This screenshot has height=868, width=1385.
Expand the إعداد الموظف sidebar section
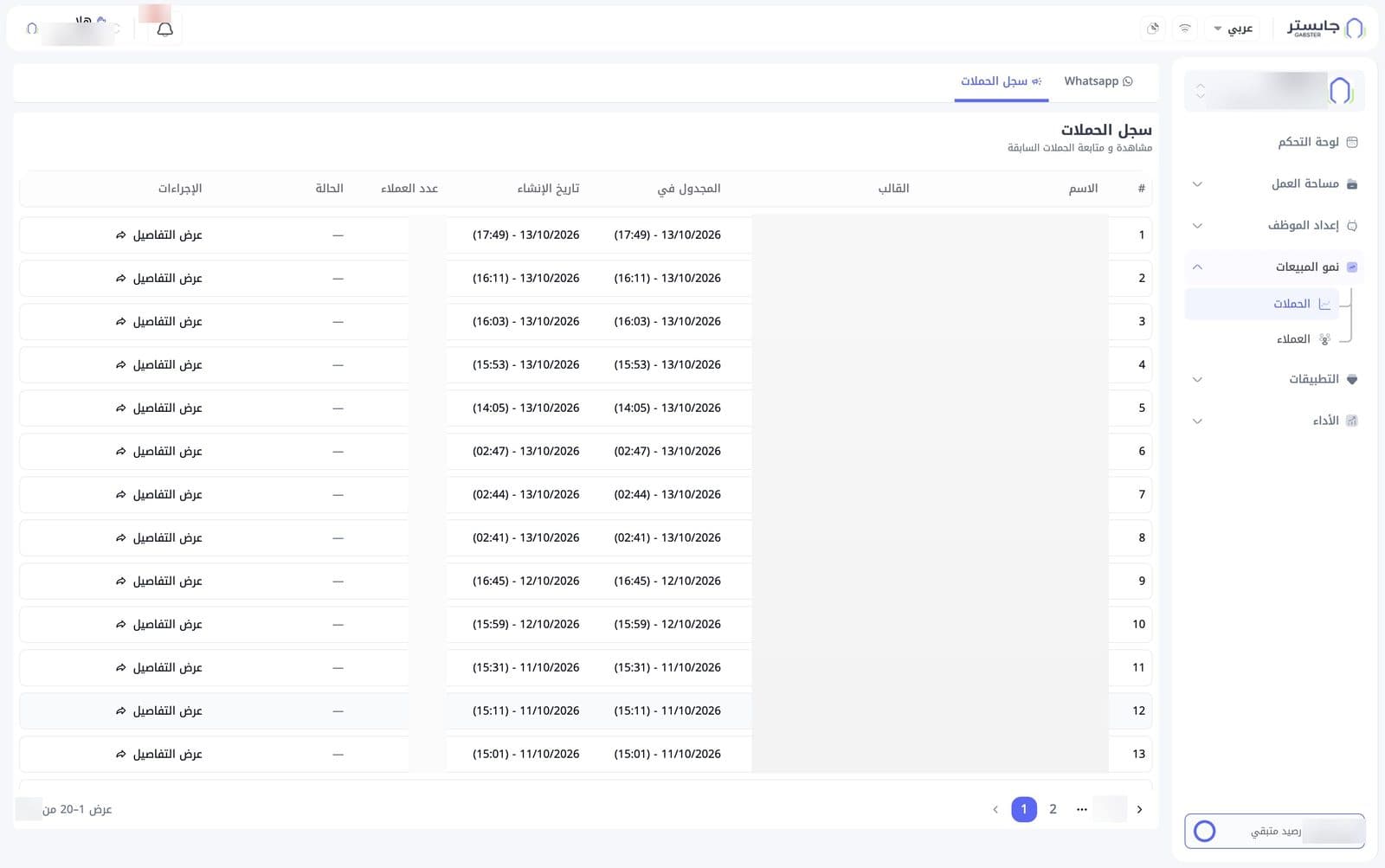[x=1274, y=225]
